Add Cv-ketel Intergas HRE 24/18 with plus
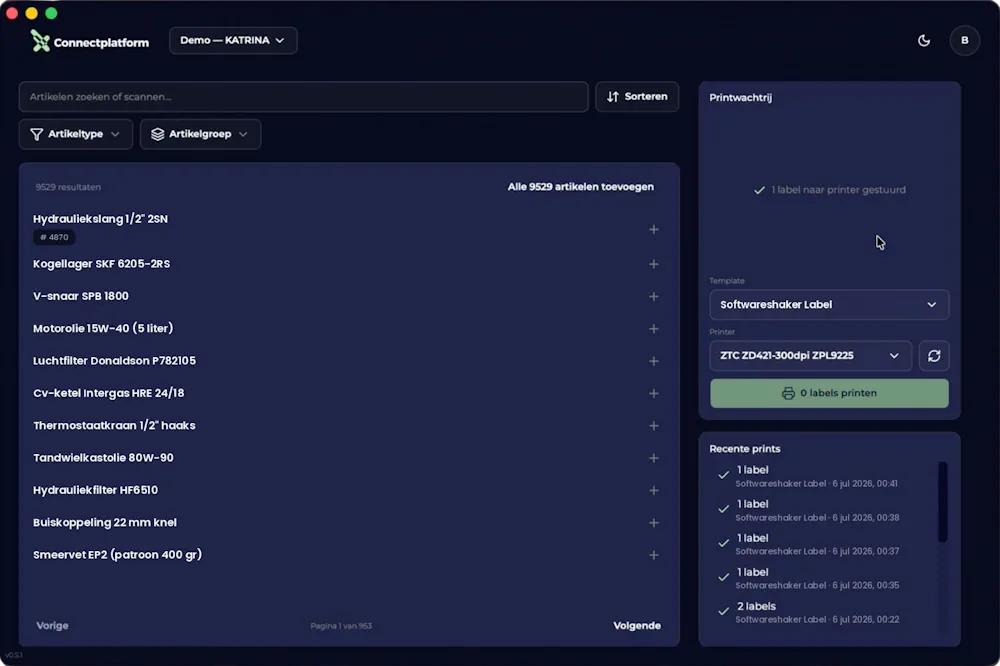 (654, 394)
